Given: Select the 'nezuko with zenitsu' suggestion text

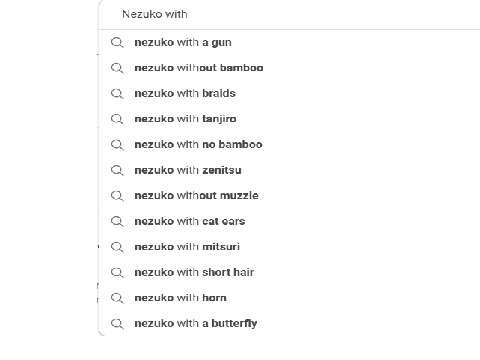Looking at the screenshot, I should (188, 170).
